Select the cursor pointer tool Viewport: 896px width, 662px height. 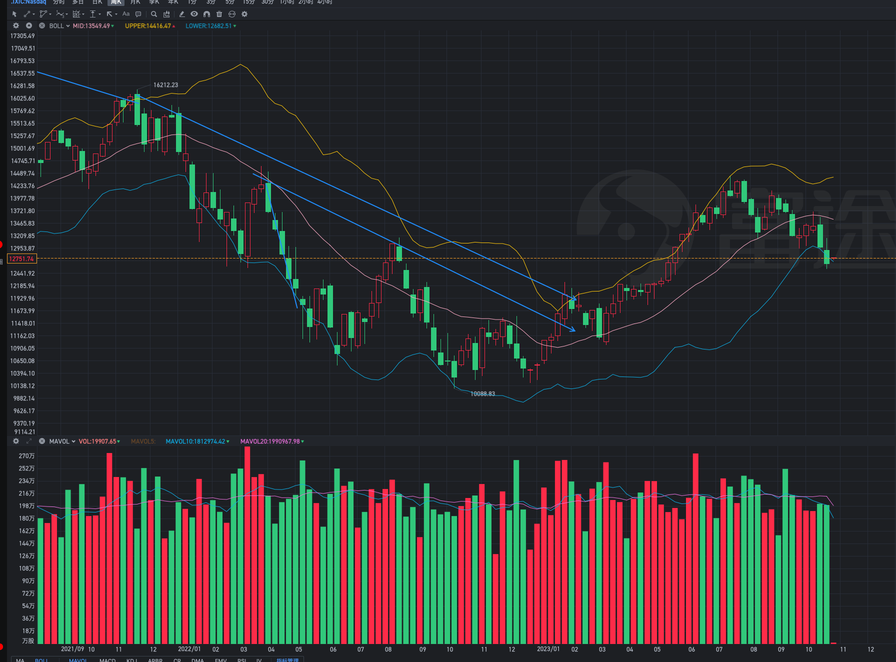[14, 14]
